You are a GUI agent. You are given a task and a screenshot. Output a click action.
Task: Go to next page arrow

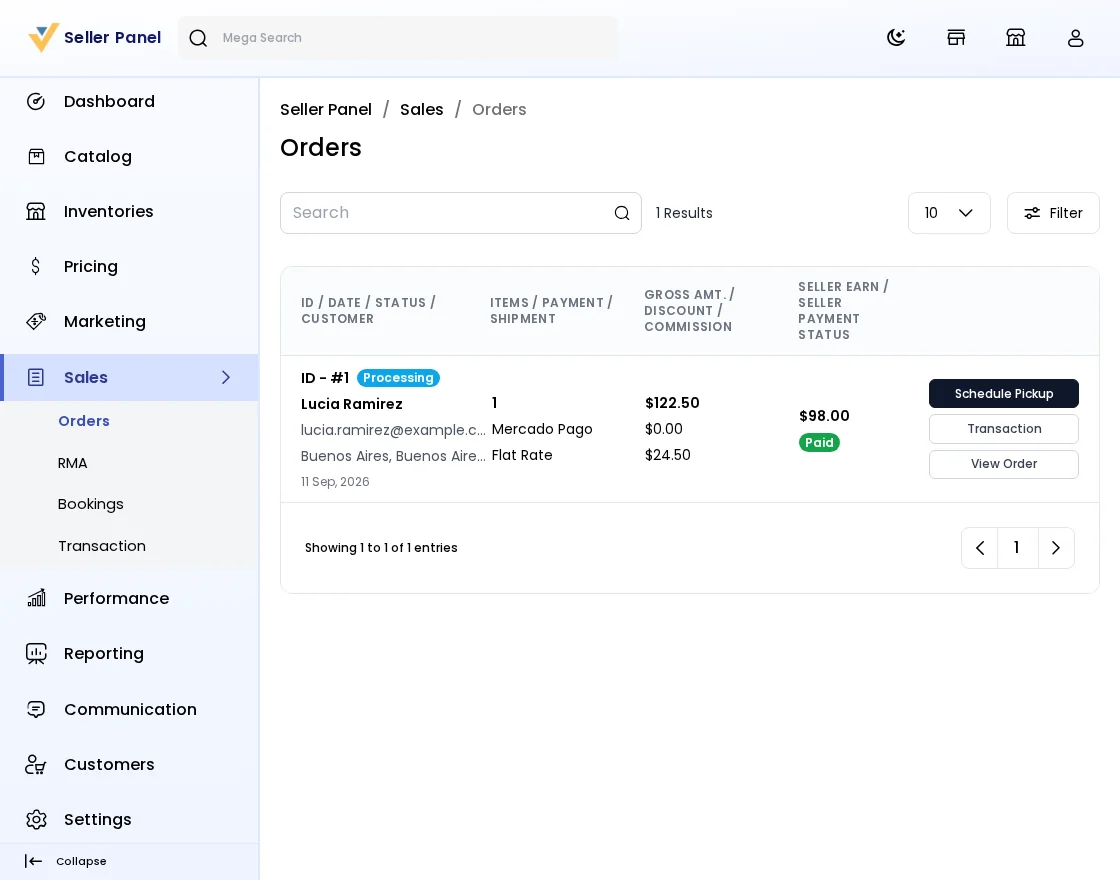coord(1056,548)
